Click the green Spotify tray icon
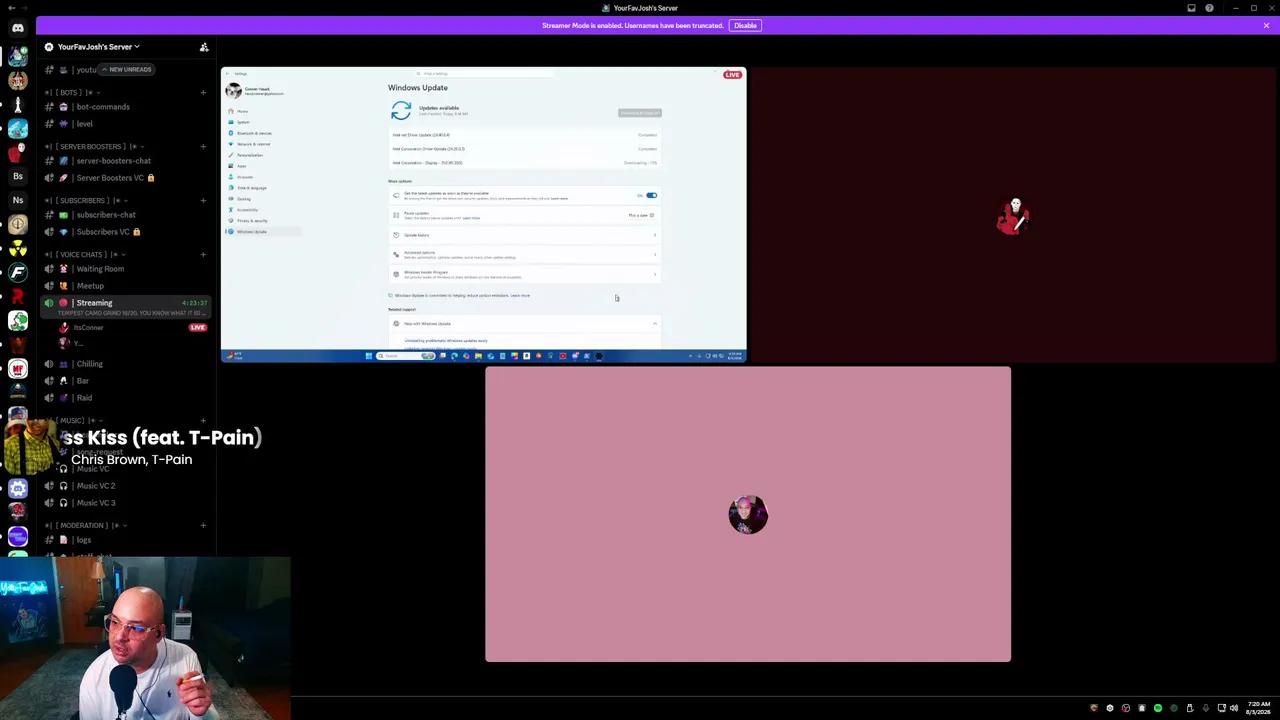The width and height of the screenshot is (1280, 720). pyautogui.click(x=1158, y=708)
